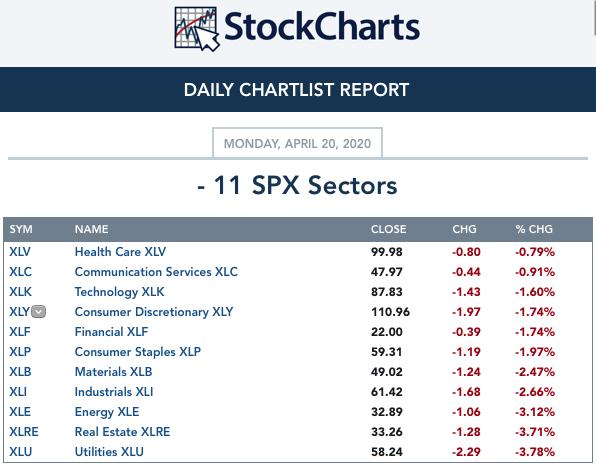Click the StockCharts wordmark text

pos(322,26)
